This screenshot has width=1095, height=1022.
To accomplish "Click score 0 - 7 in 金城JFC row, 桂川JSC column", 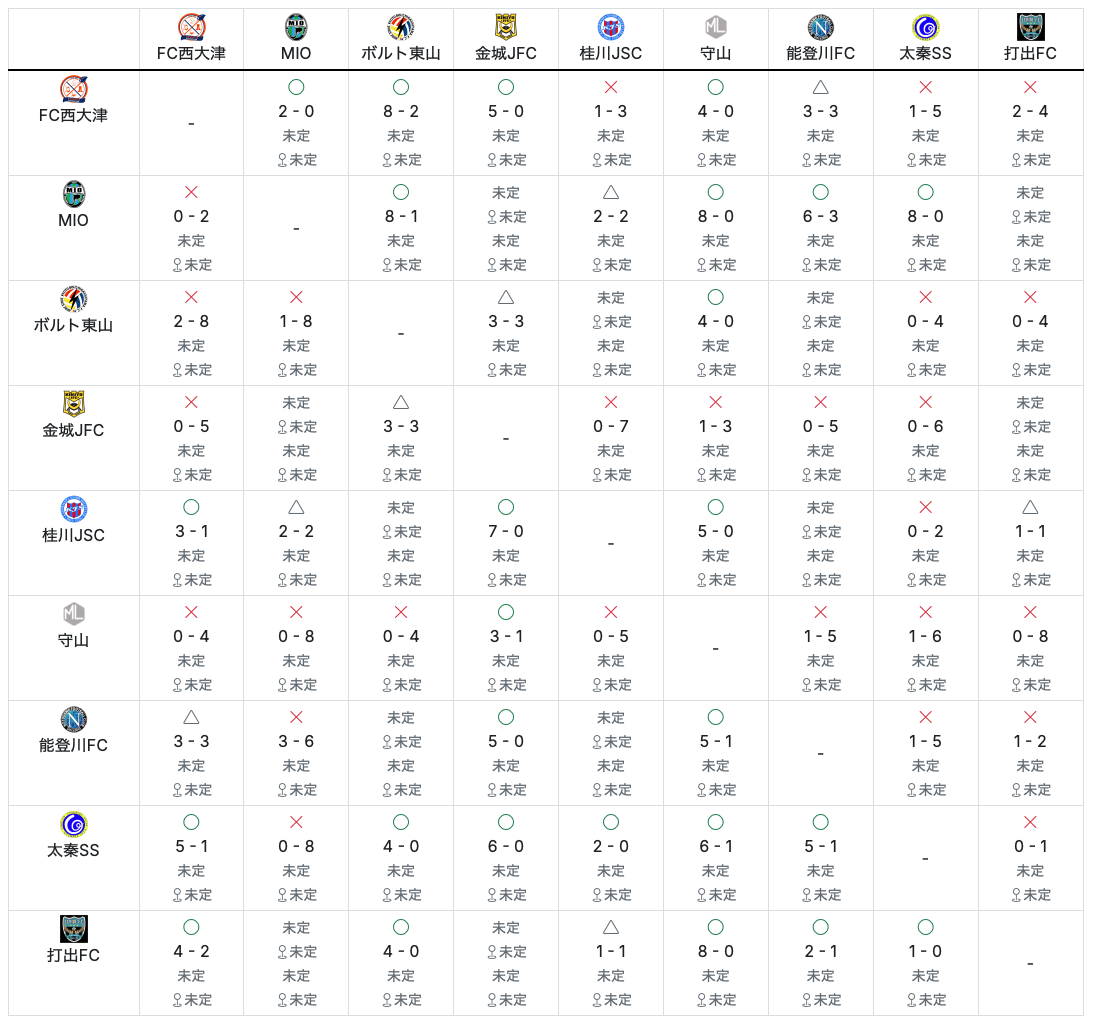I will tap(611, 426).
